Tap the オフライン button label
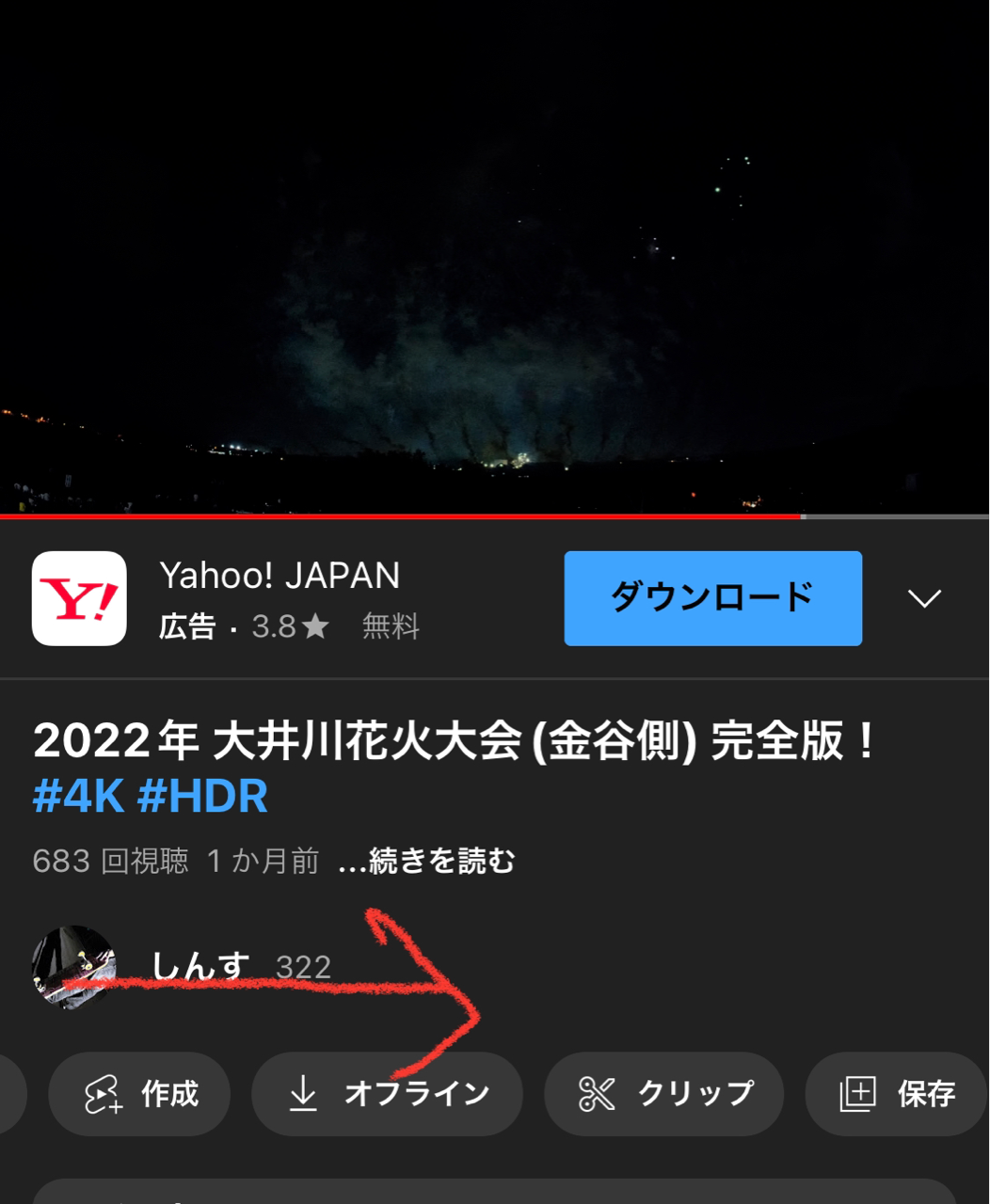Viewport: 990px width, 1204px height. point(417,1094)
